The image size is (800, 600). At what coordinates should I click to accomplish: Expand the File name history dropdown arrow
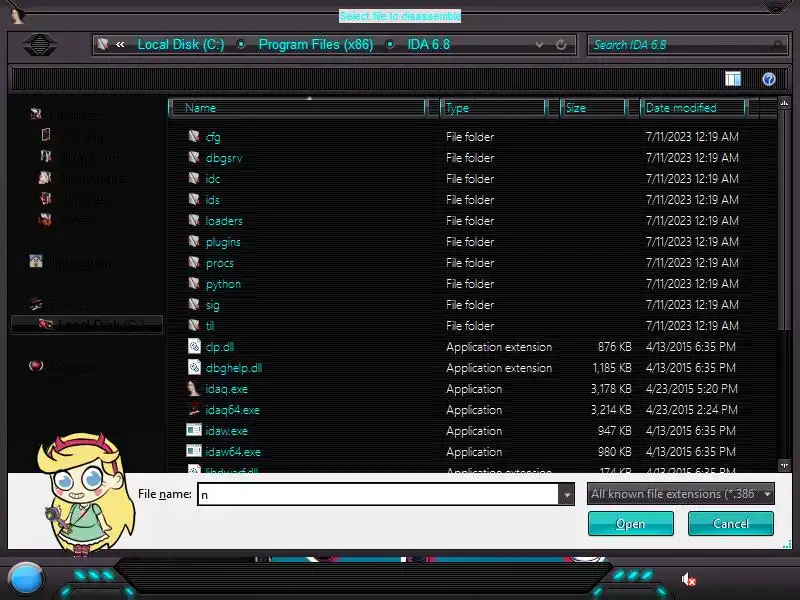click(x=566, y=494)
